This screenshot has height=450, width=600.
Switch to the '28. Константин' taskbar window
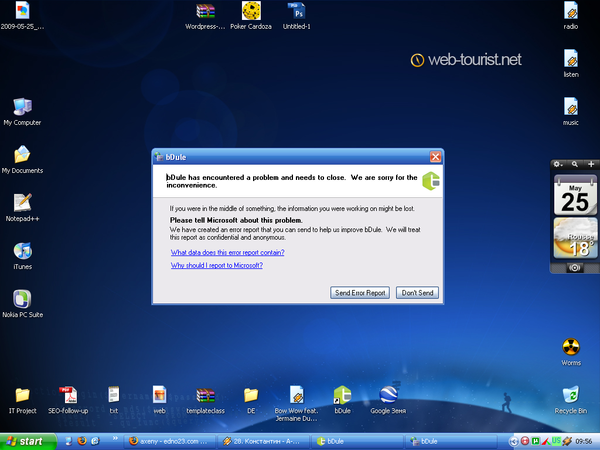pyautogui.click(x=264, y=442)
